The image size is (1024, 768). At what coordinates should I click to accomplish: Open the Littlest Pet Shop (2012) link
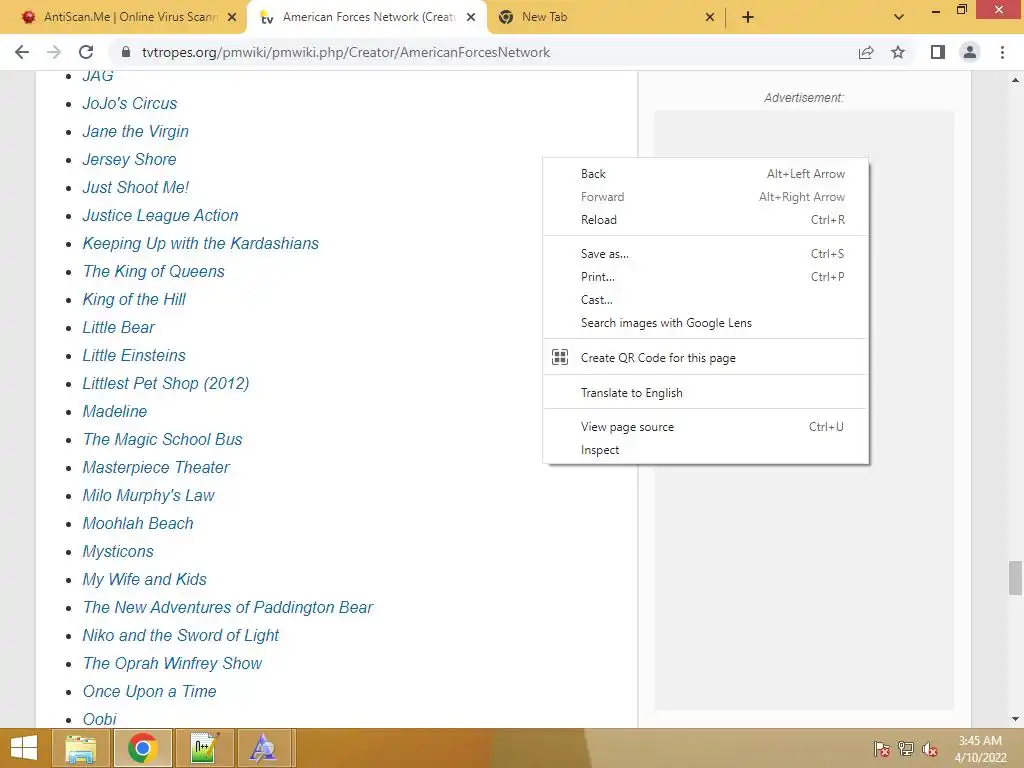coord(166,383)
